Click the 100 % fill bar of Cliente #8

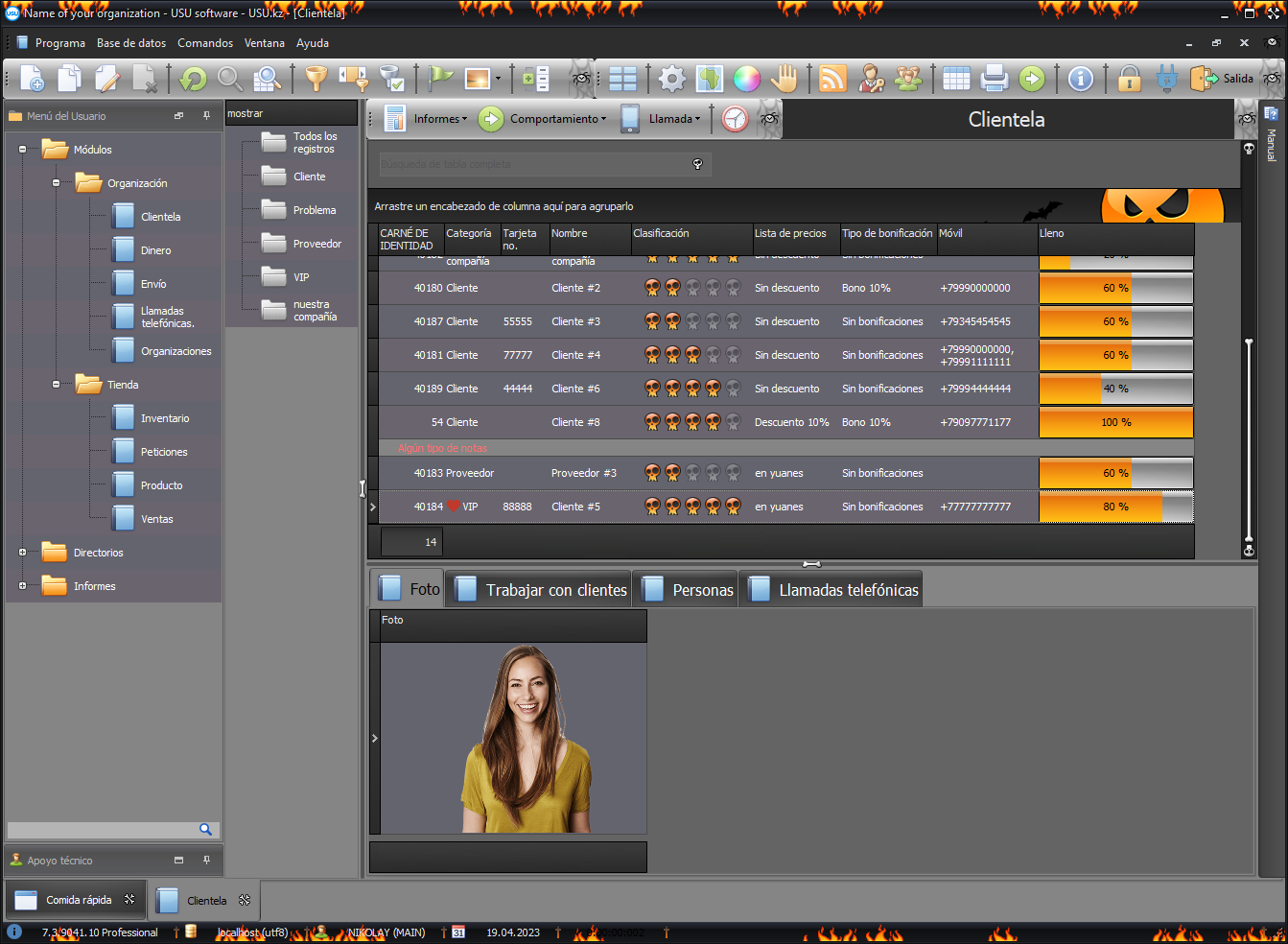(1116, 422)
